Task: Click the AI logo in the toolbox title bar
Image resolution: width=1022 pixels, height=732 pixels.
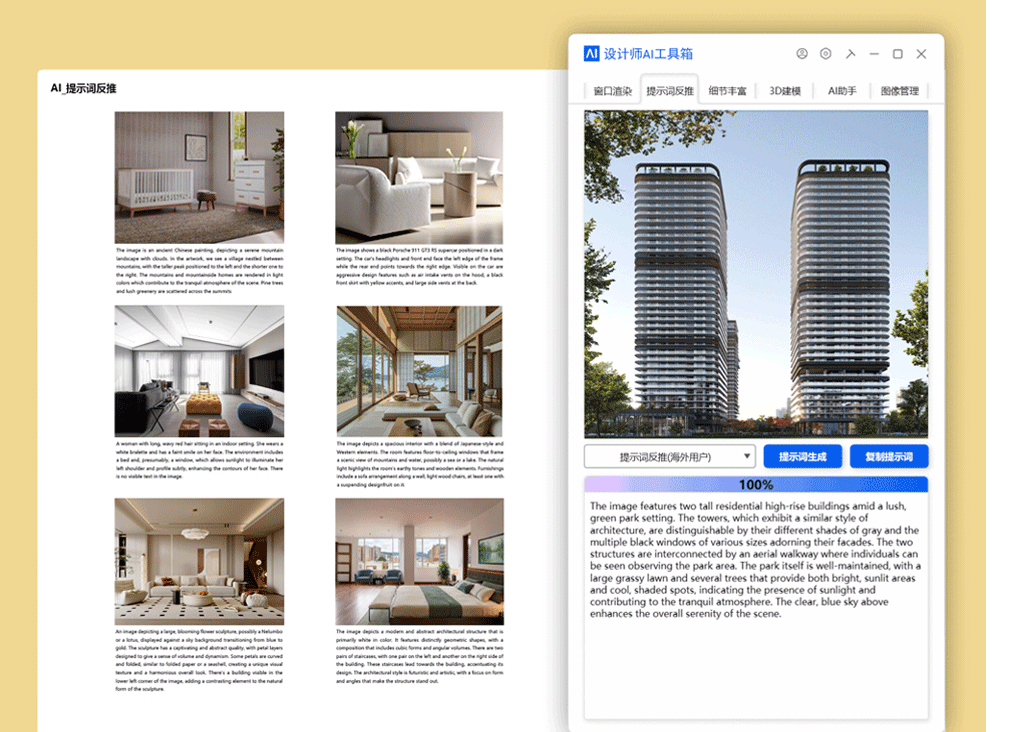Action: coord(591,53)
